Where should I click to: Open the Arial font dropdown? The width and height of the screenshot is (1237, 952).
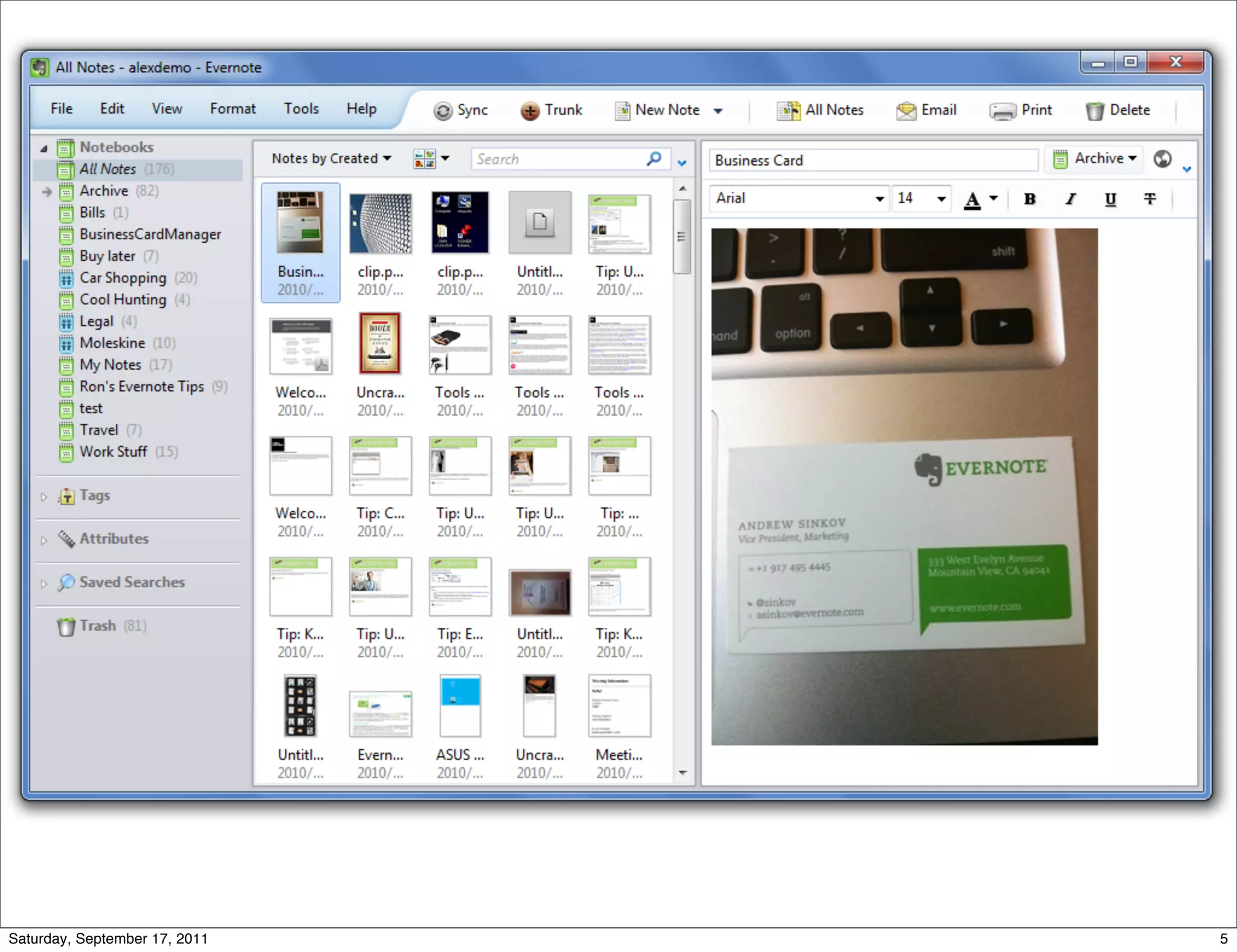click(879, 199)
